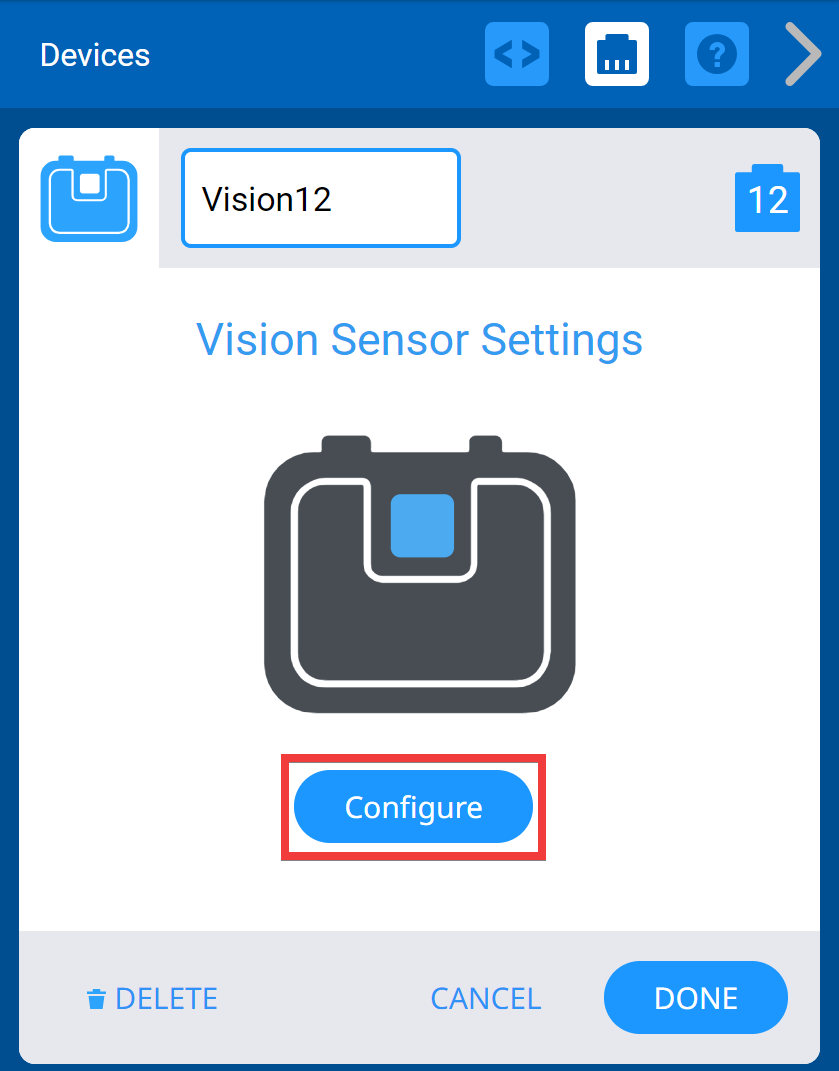Open the code viewer icon
Screen dimensions: 839x1071
point(517,54)
